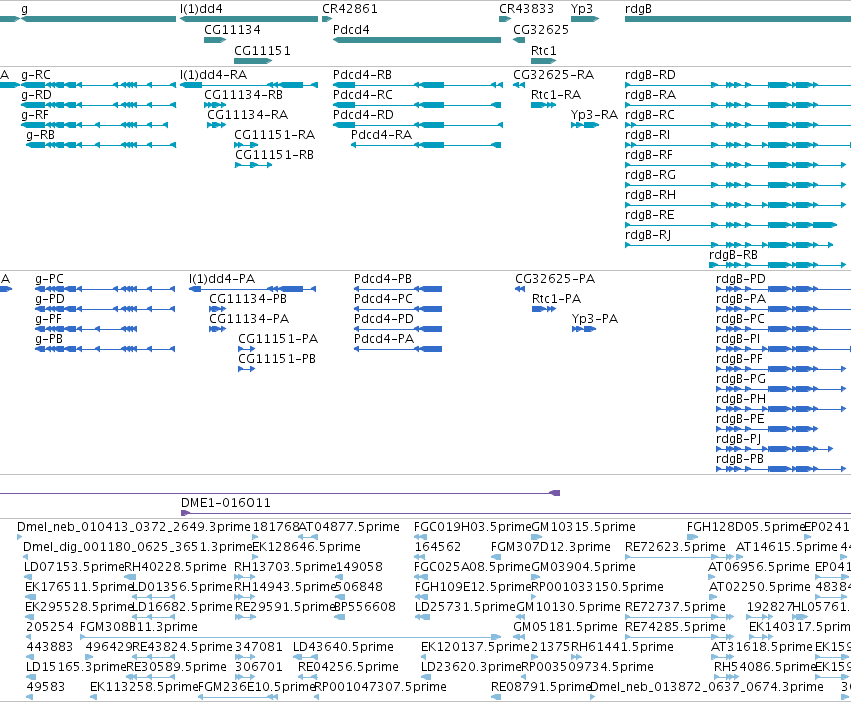
Task: Click the DME1-016011 feature label
Action: [226, 502]
